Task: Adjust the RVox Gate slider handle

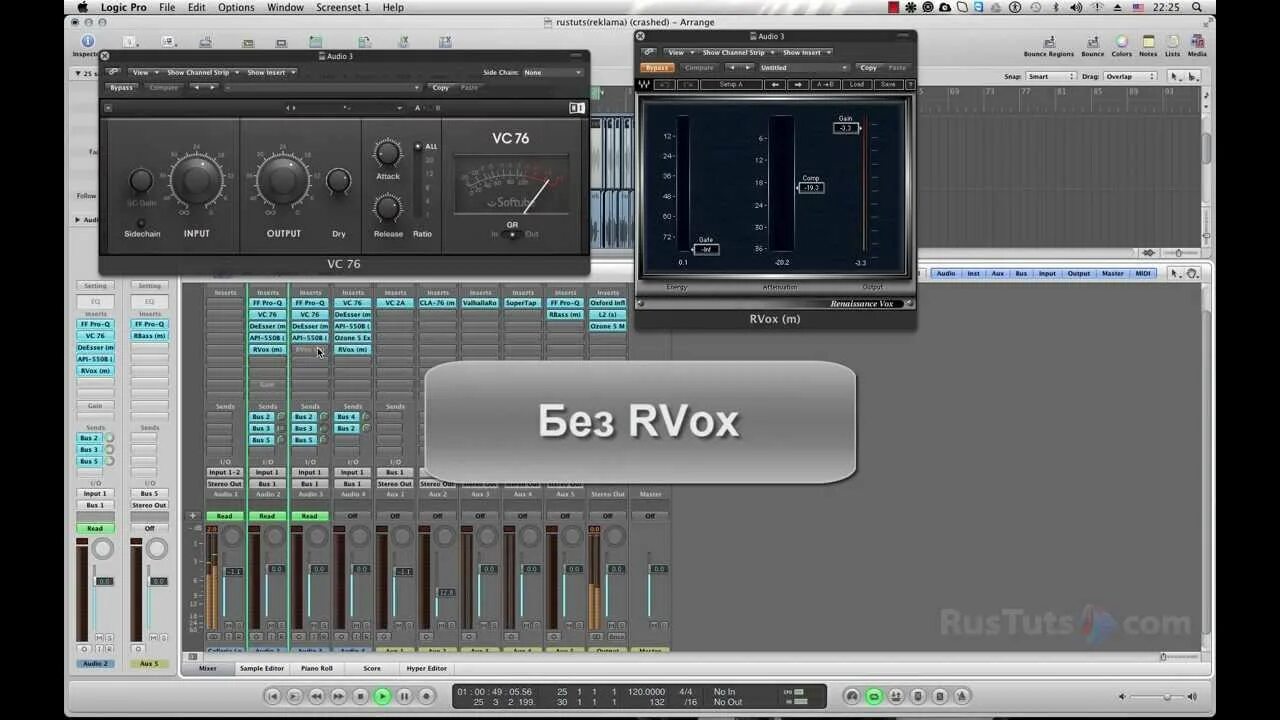Action: (705, 249)
